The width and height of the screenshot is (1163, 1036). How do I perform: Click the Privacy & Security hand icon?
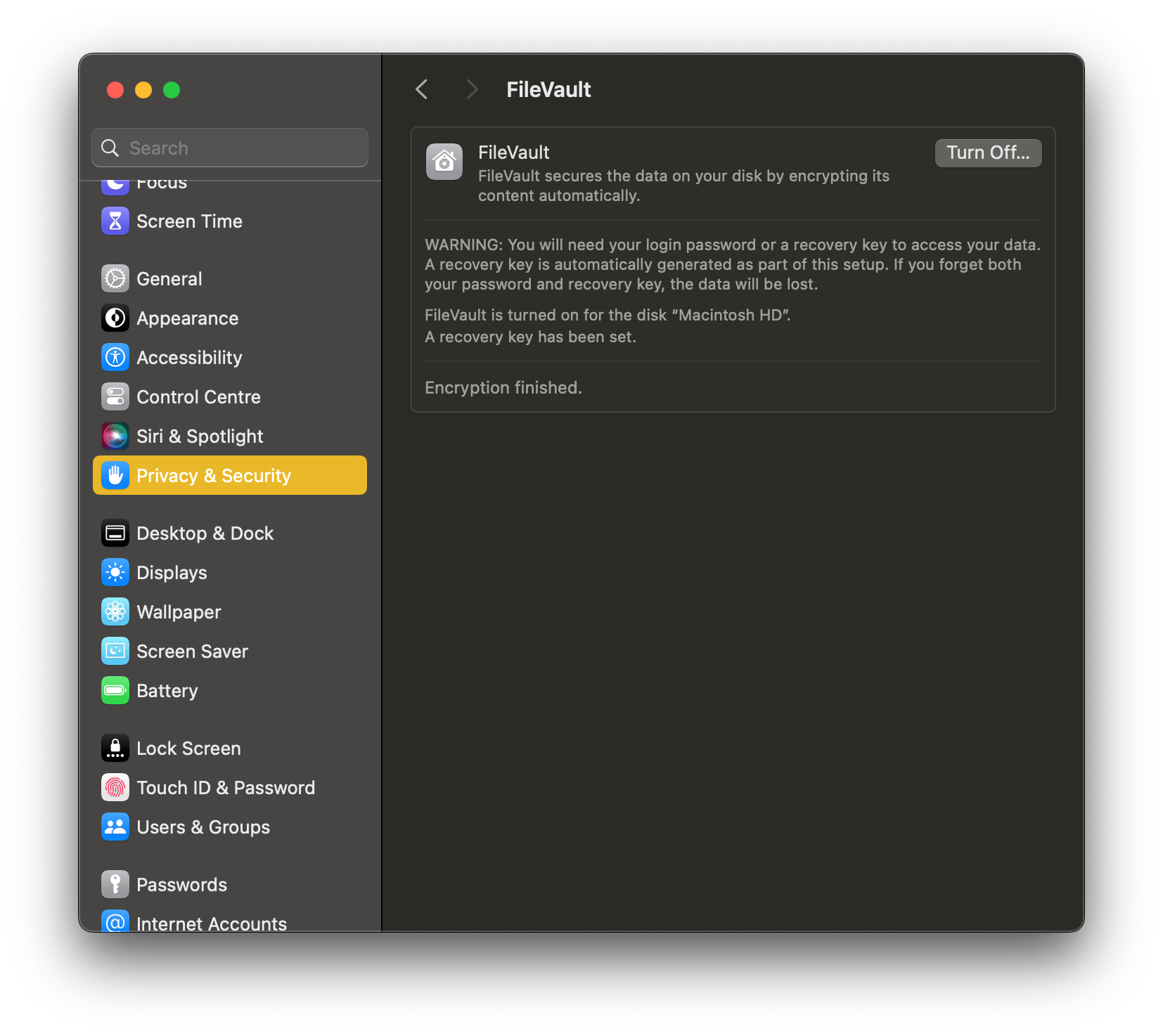(115, 476)
